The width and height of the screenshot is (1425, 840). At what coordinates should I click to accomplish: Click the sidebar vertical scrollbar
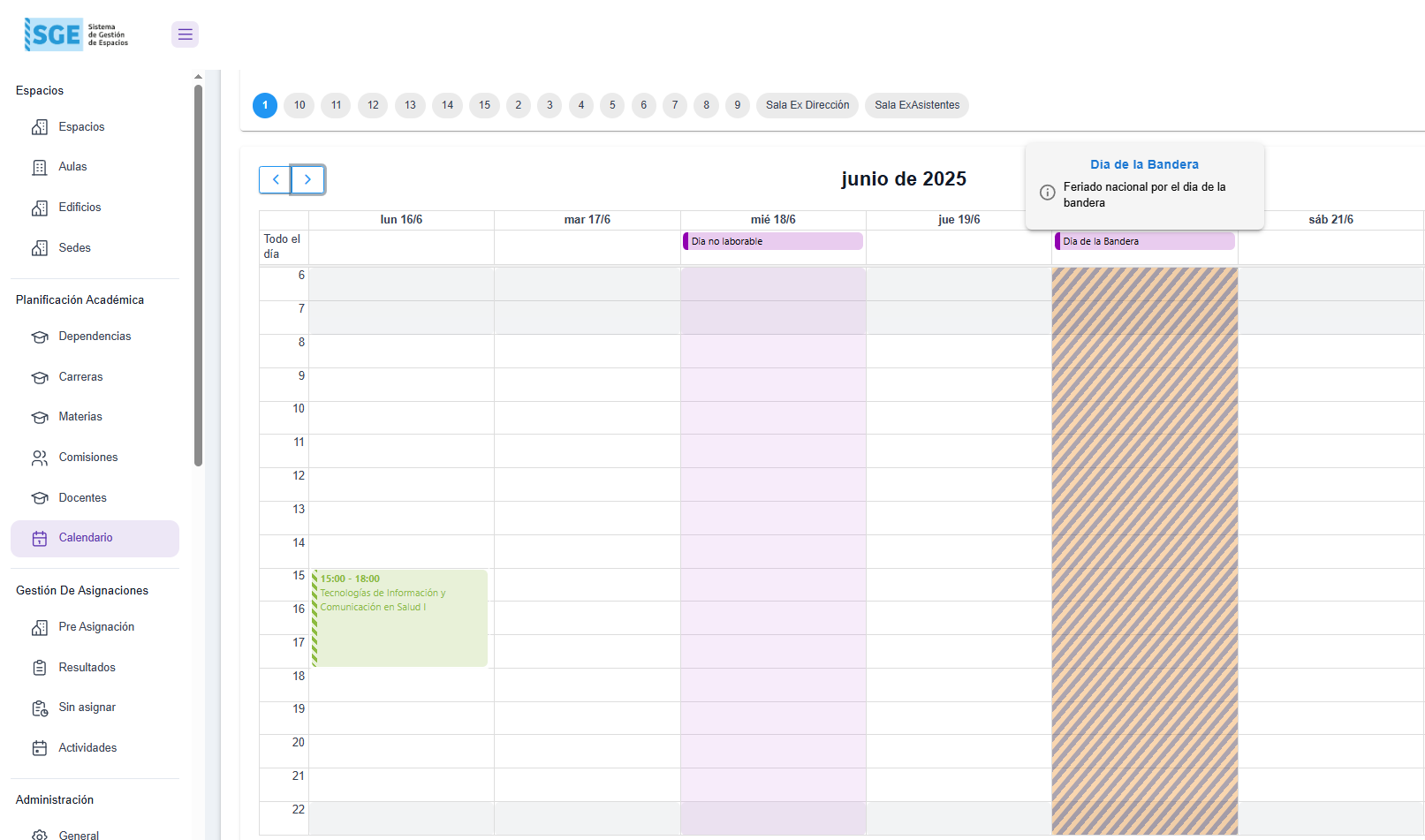(198, 274)
